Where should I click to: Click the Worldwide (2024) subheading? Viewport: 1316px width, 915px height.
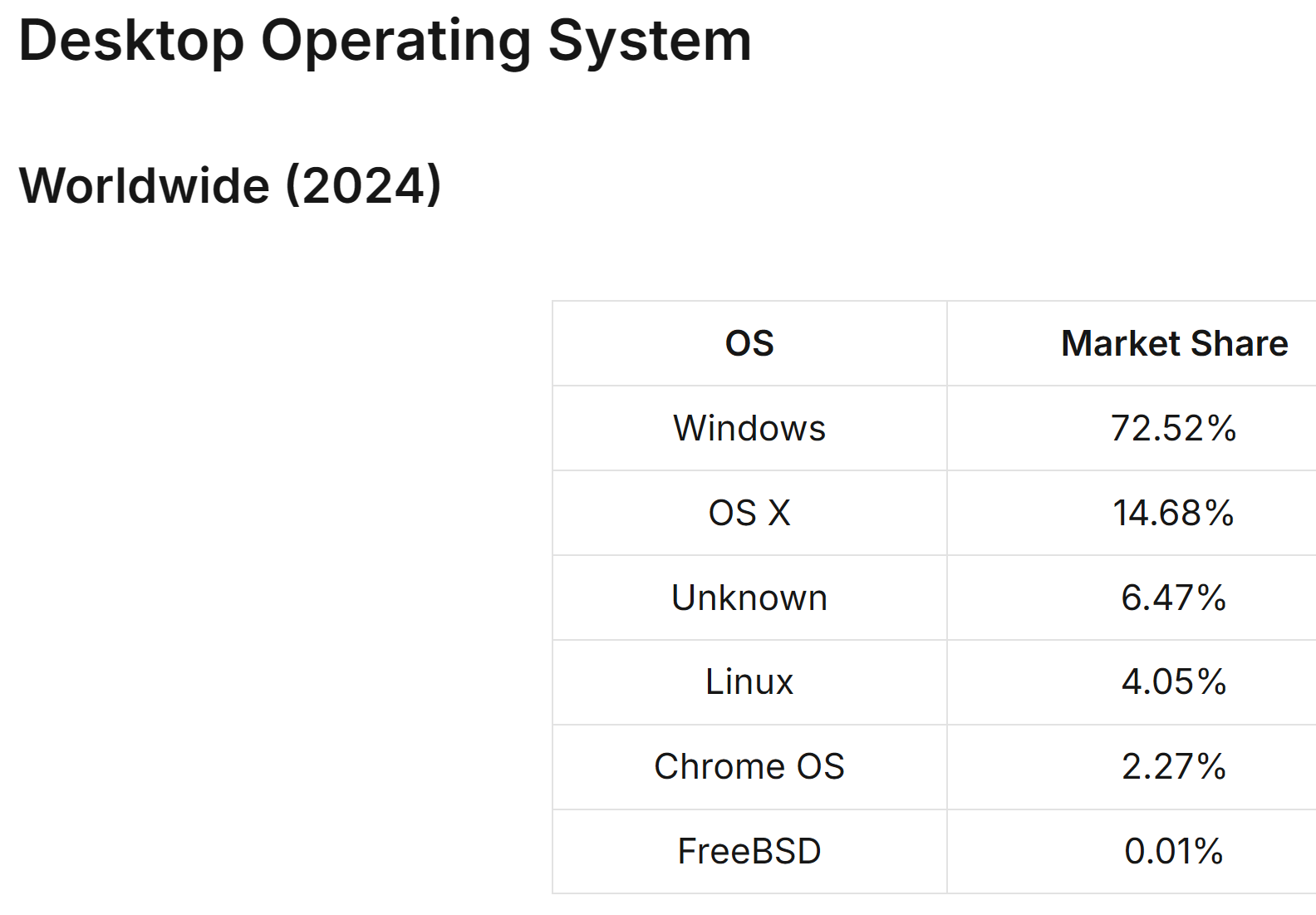coord(230,185)
